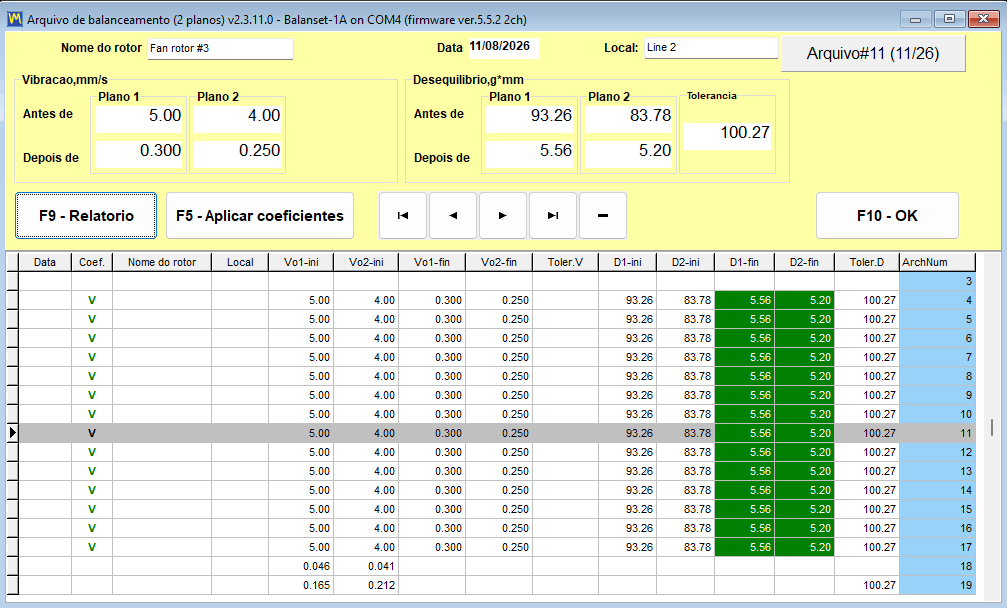Go to previous archive record

click(453, 216)
